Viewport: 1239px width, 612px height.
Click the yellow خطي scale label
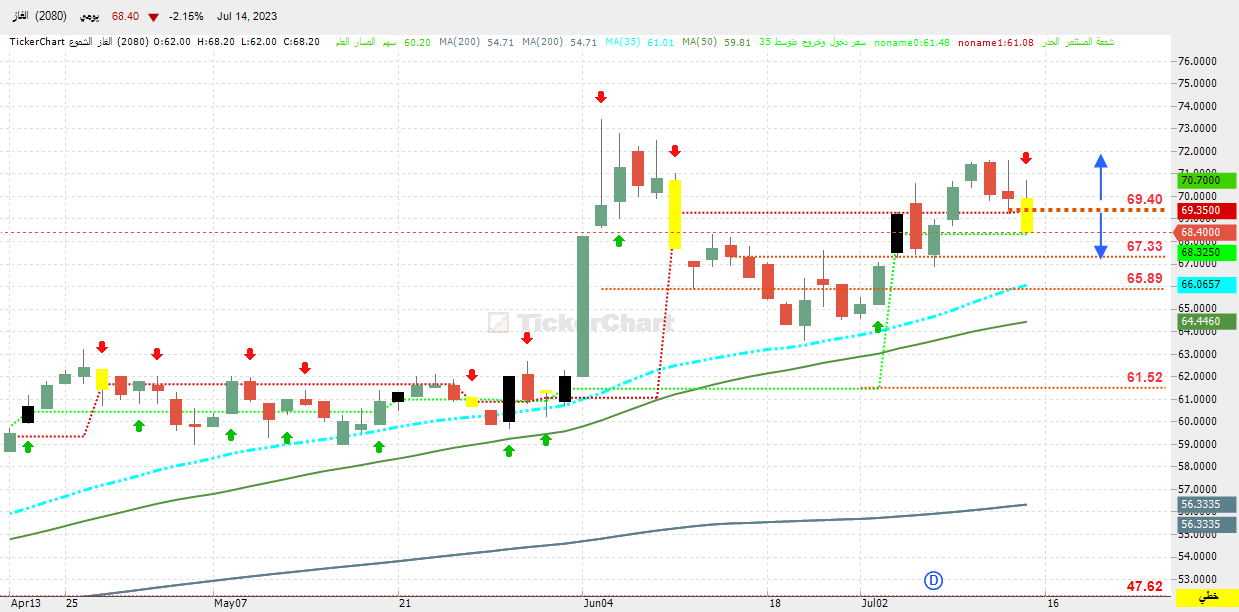[1210, 597]
